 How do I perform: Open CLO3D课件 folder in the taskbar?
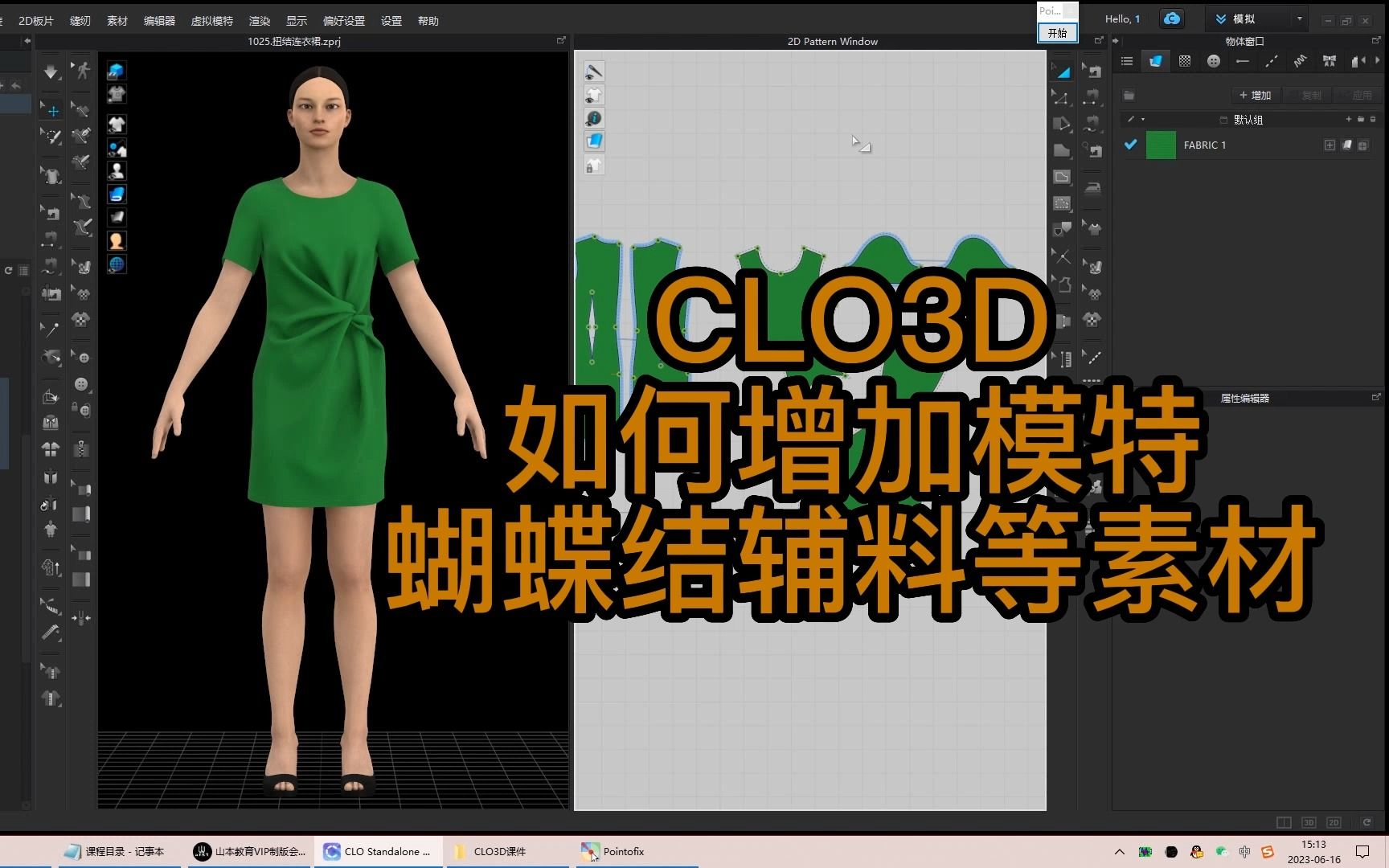490,851
